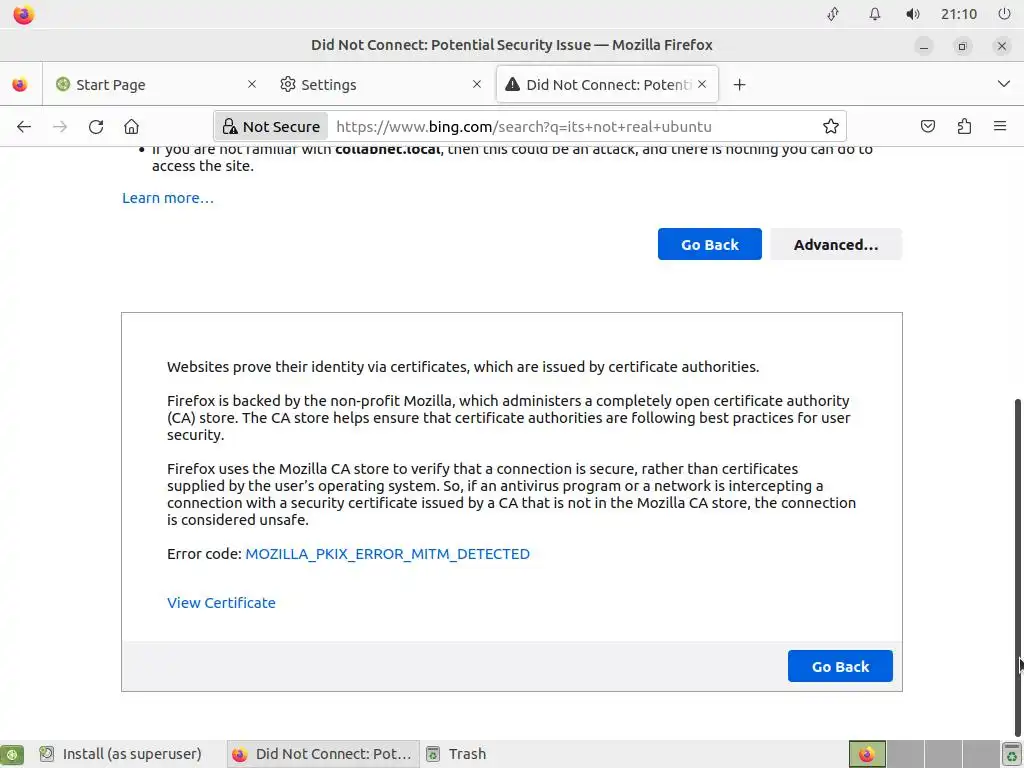This screenshot has height=768, width=1024.
Task: Open the volume control in the top panel
Action: (x=913, y=14)
